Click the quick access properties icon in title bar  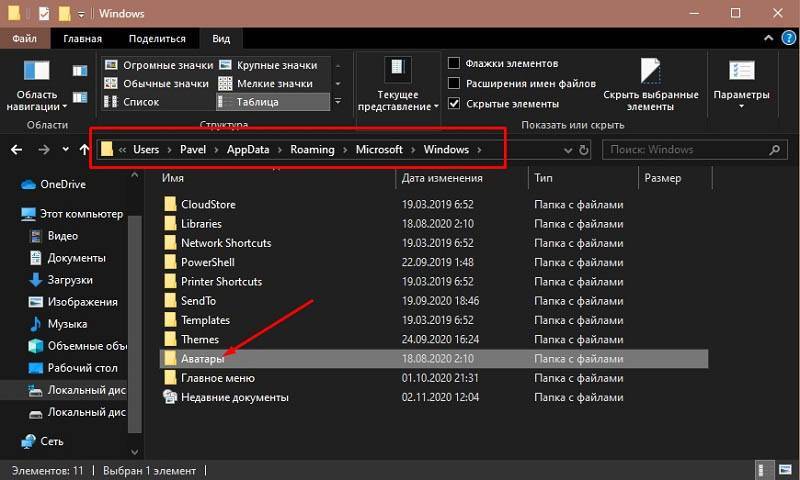44,13
